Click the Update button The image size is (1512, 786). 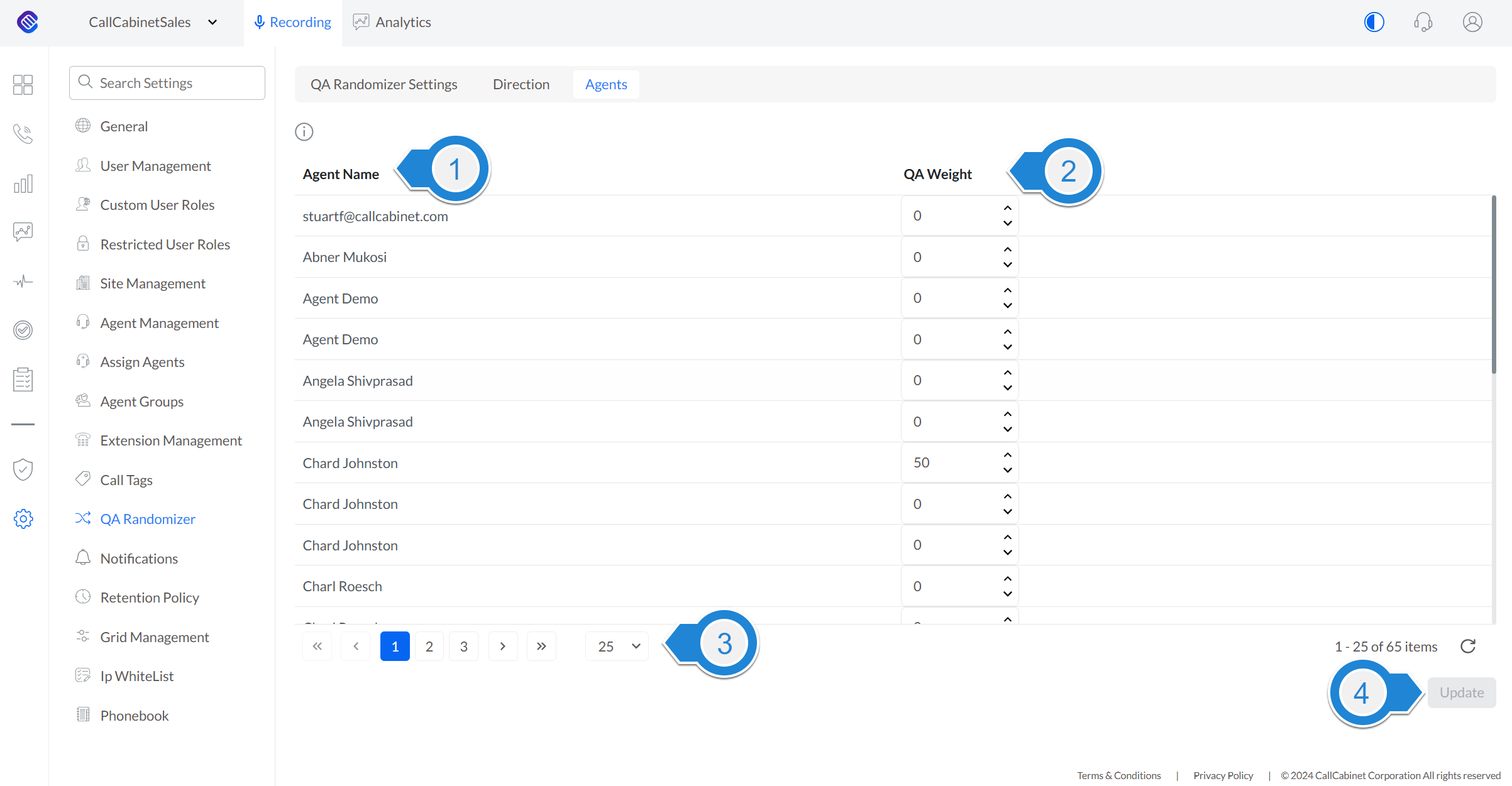pyautogui.click(x=1462, y=692)
